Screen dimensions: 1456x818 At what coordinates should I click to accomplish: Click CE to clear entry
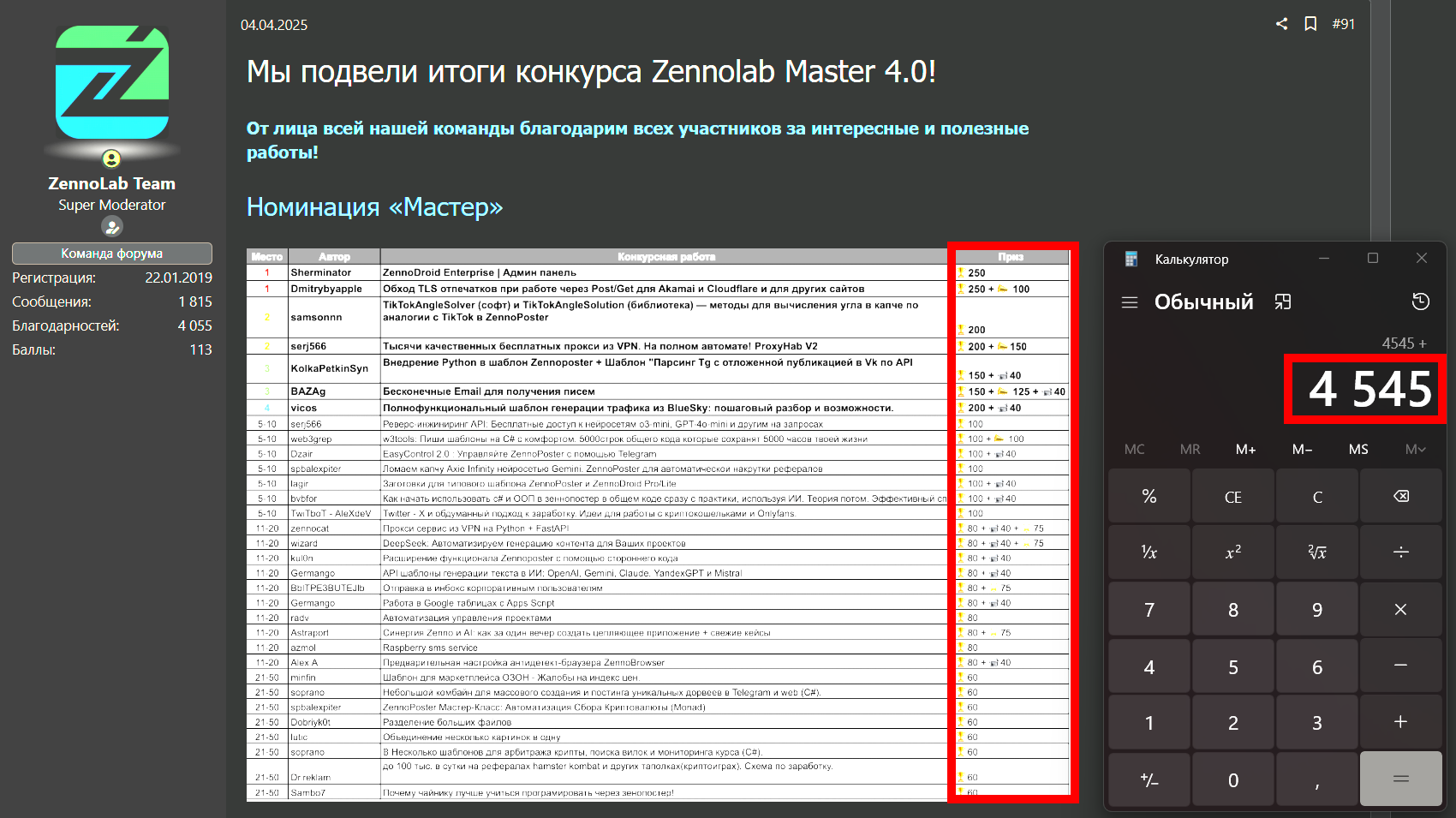[x=1233, y=497]
